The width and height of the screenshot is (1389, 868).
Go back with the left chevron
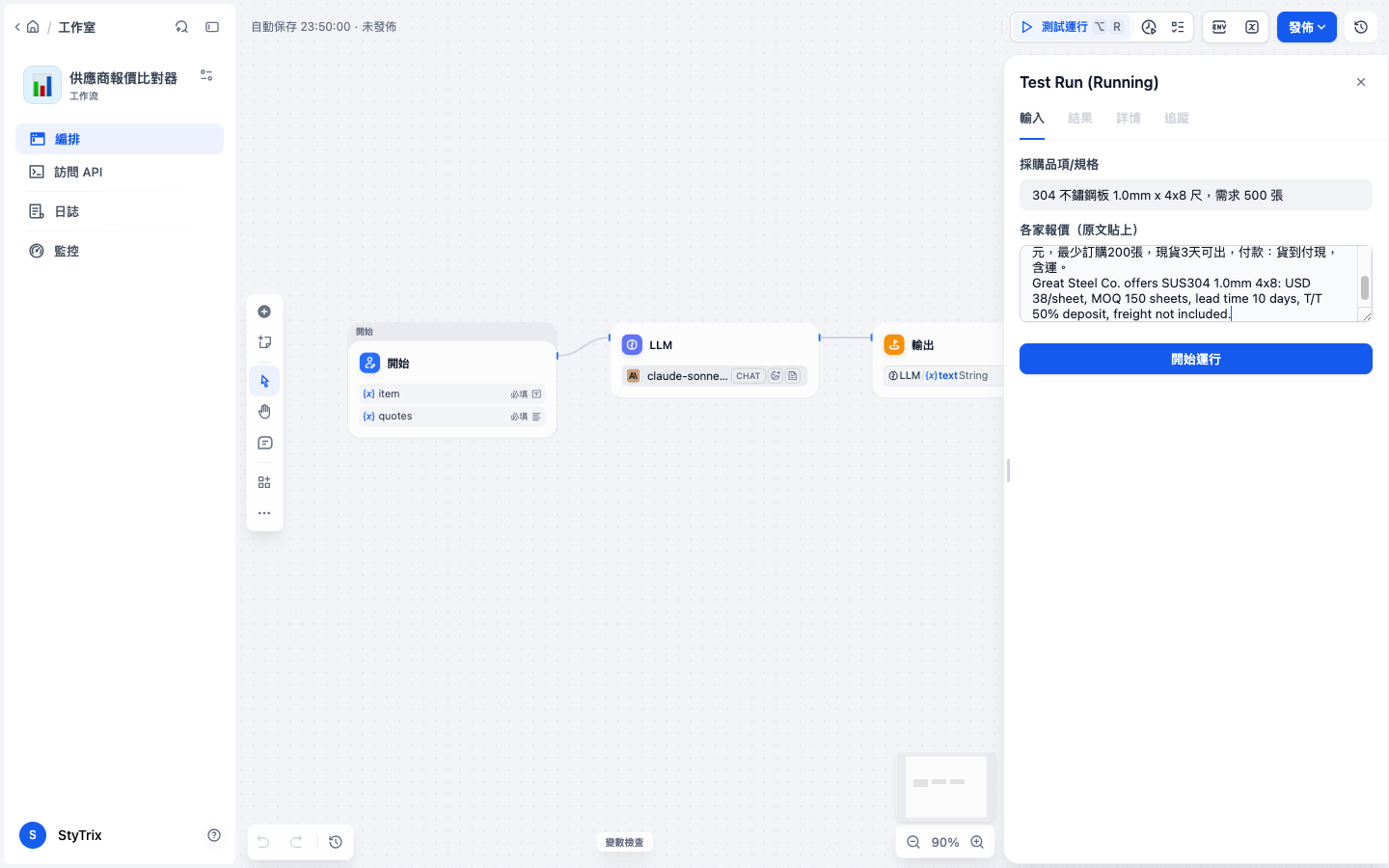(17, 27)
